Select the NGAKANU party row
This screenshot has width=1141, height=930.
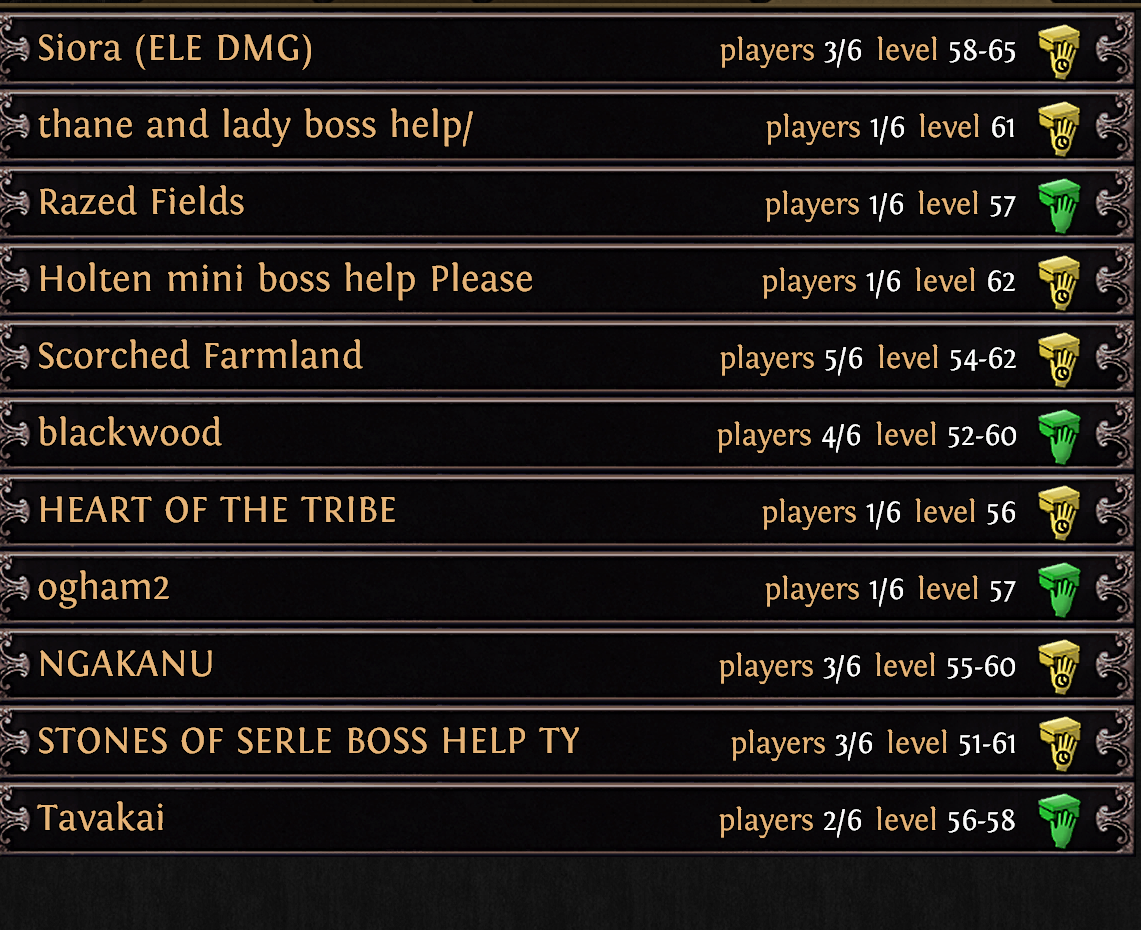568,664
